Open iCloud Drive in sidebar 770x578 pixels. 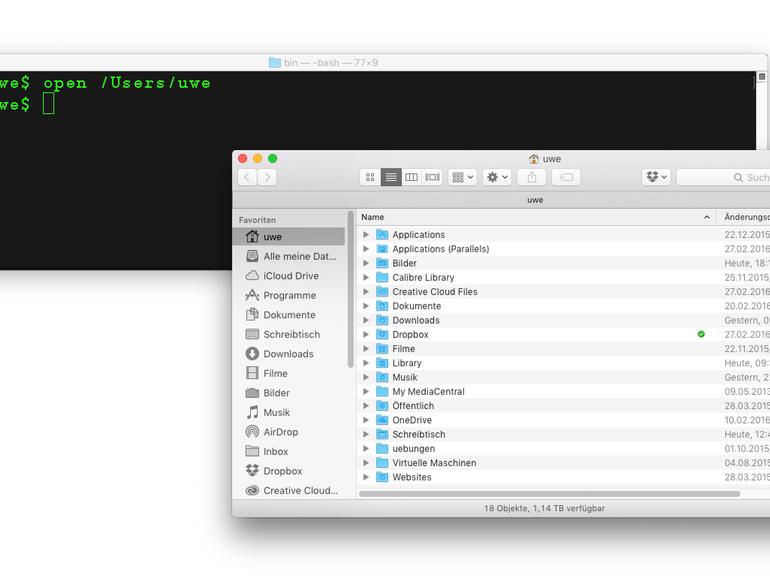click(x=289, y=276)
